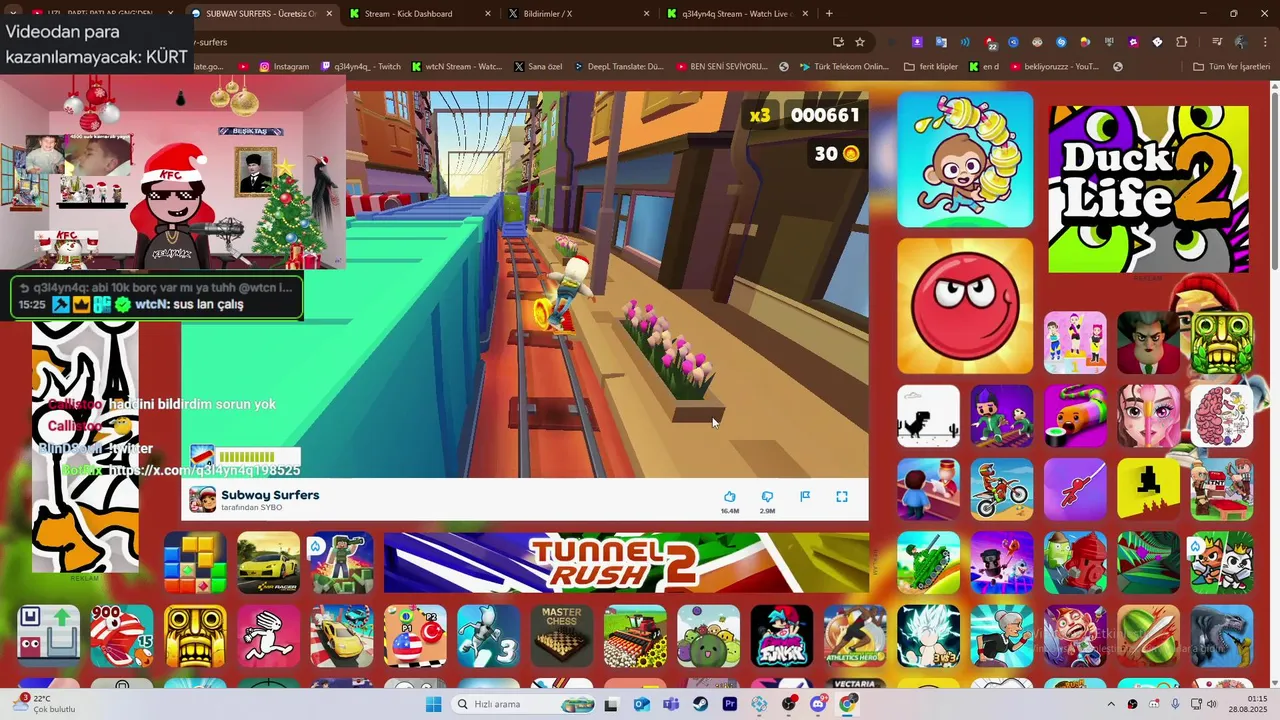Image resolution: width=1280 pixels, height=720 pixels.
Task: Open Outlook from the taskbar
Action: 641,704
